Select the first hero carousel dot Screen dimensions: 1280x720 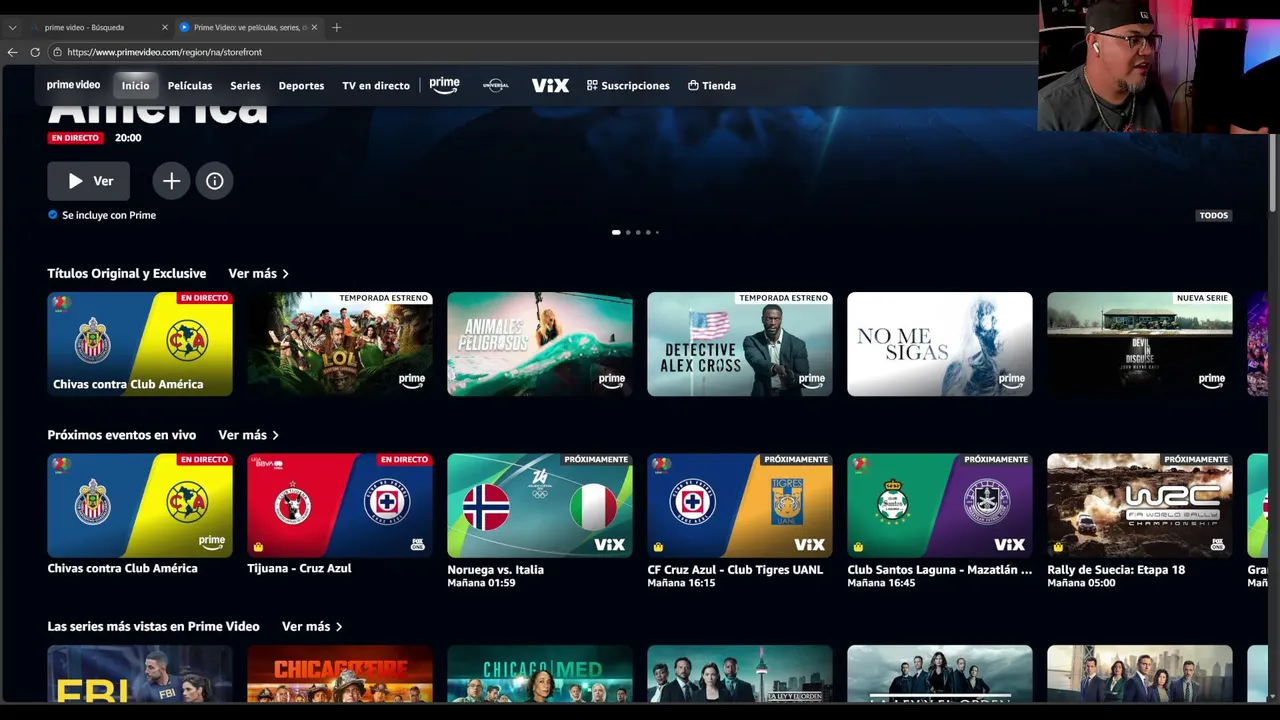pos(616,232)
